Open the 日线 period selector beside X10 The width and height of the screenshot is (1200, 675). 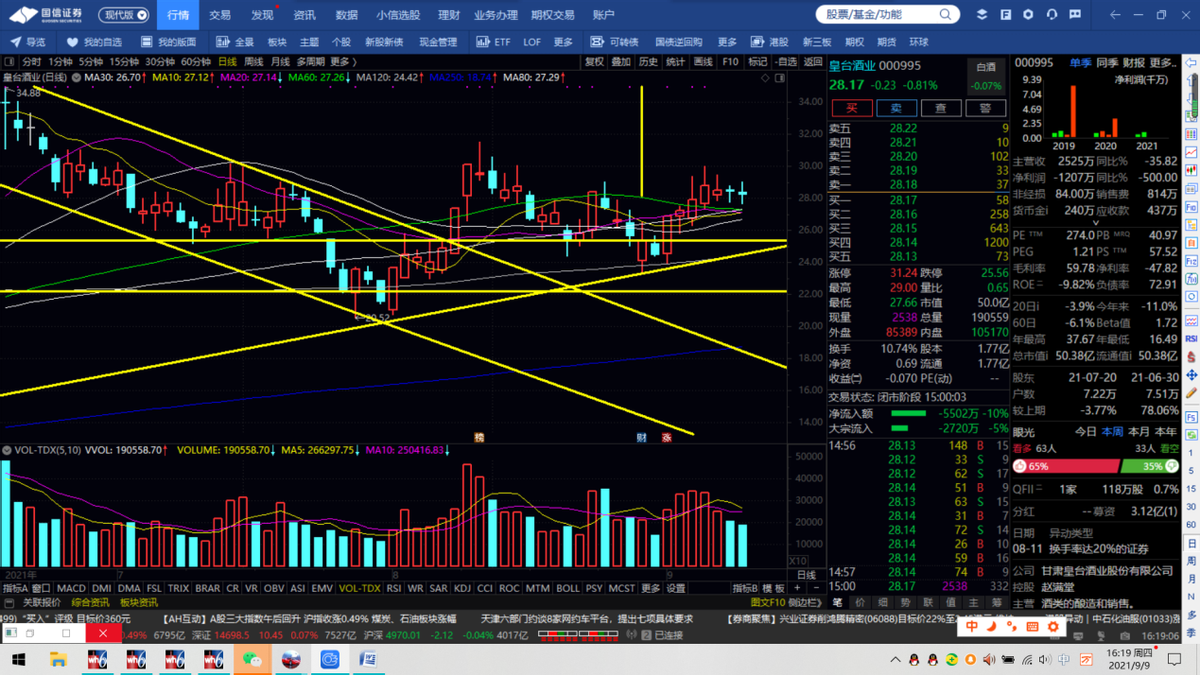pos(807,576)
